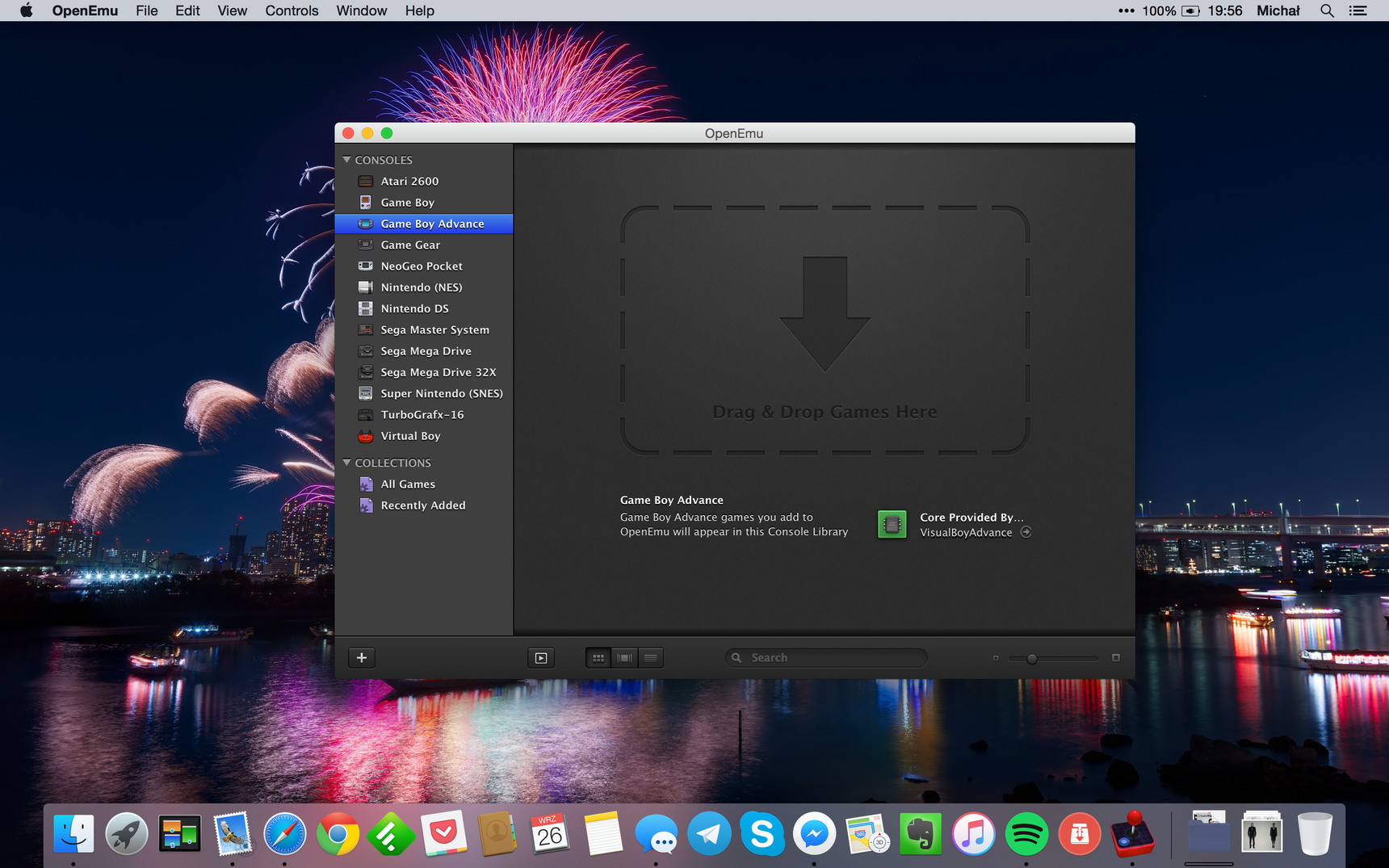This screenshot has height=868, width=1389.
Task: Select Game Boy Advance in sidebar
Action: pos(424,224)
